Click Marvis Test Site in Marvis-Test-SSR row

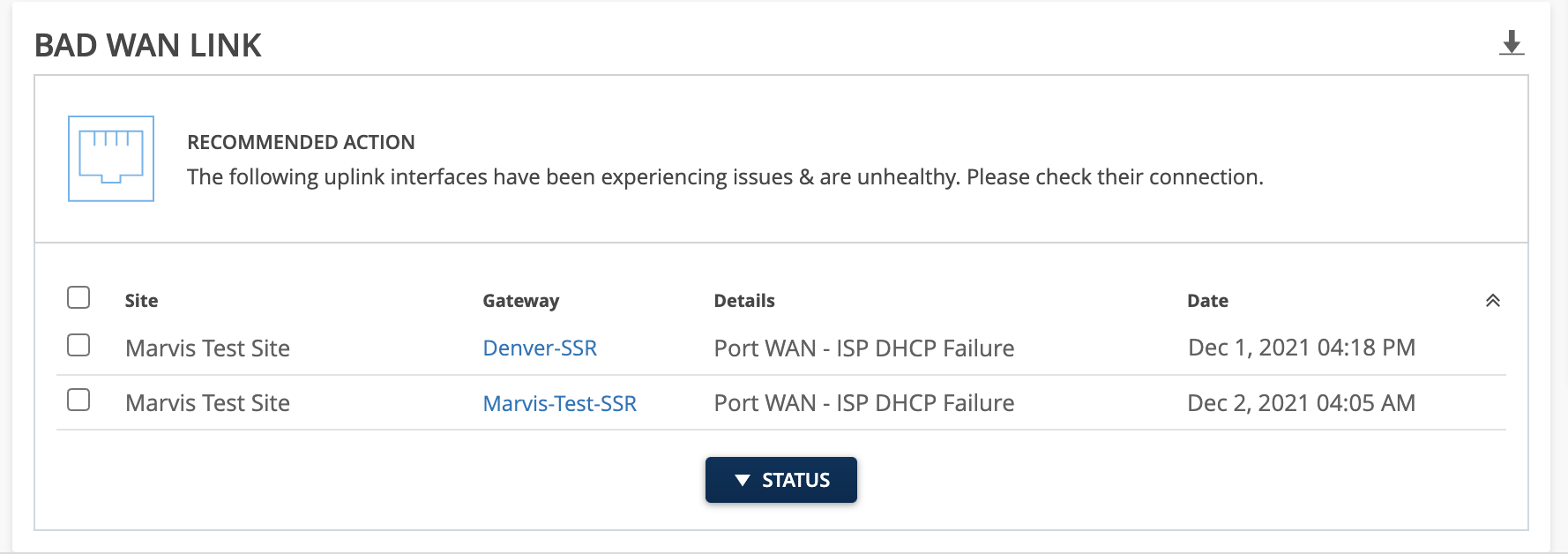[x=207, y=403]
